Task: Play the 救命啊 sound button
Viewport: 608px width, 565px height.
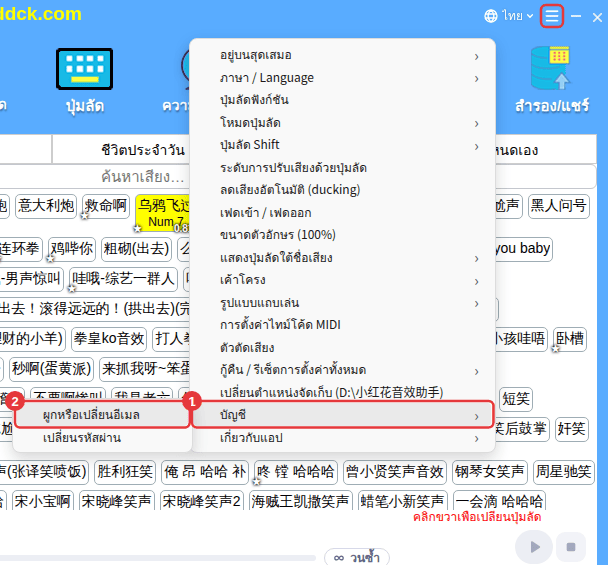Action: [106, 206]
